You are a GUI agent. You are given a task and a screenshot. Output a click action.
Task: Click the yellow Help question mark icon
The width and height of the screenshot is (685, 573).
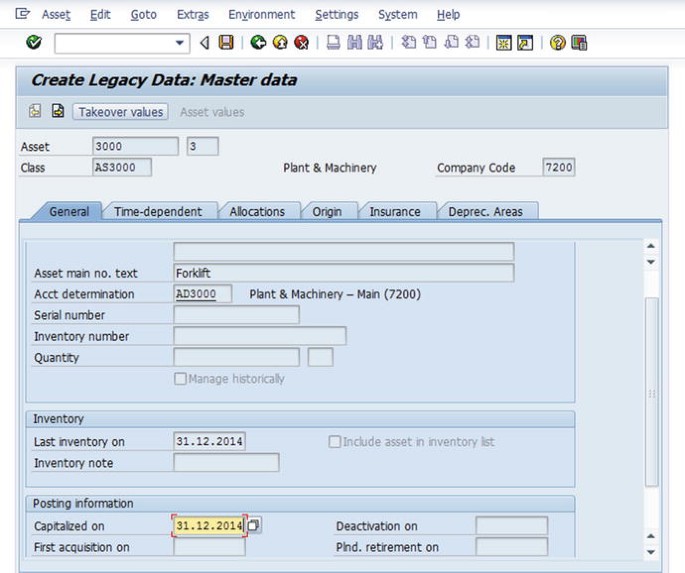pyautogui.click(x=557, y=43)
